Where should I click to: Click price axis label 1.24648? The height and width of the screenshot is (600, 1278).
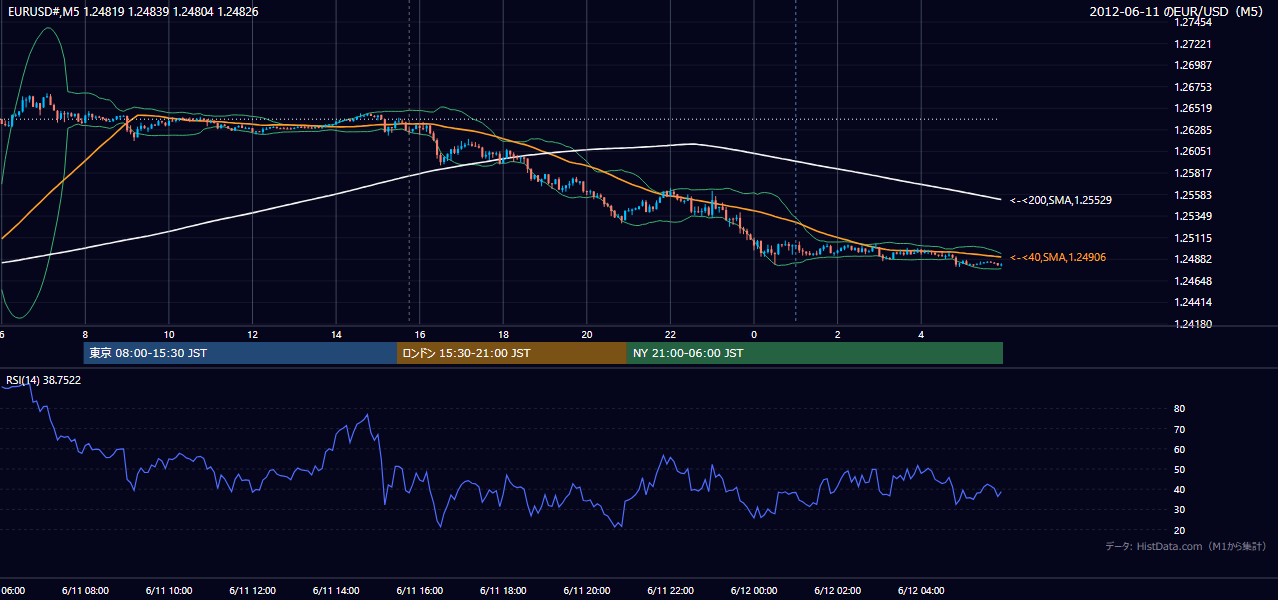[1193, 281]
